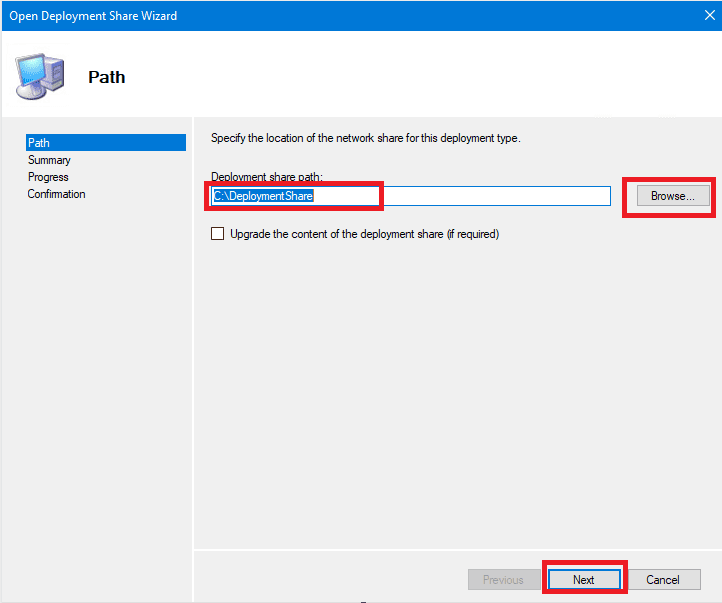Go to the Progress step in sidebar
Screen dimensions: 722x603
pos(48,177)
